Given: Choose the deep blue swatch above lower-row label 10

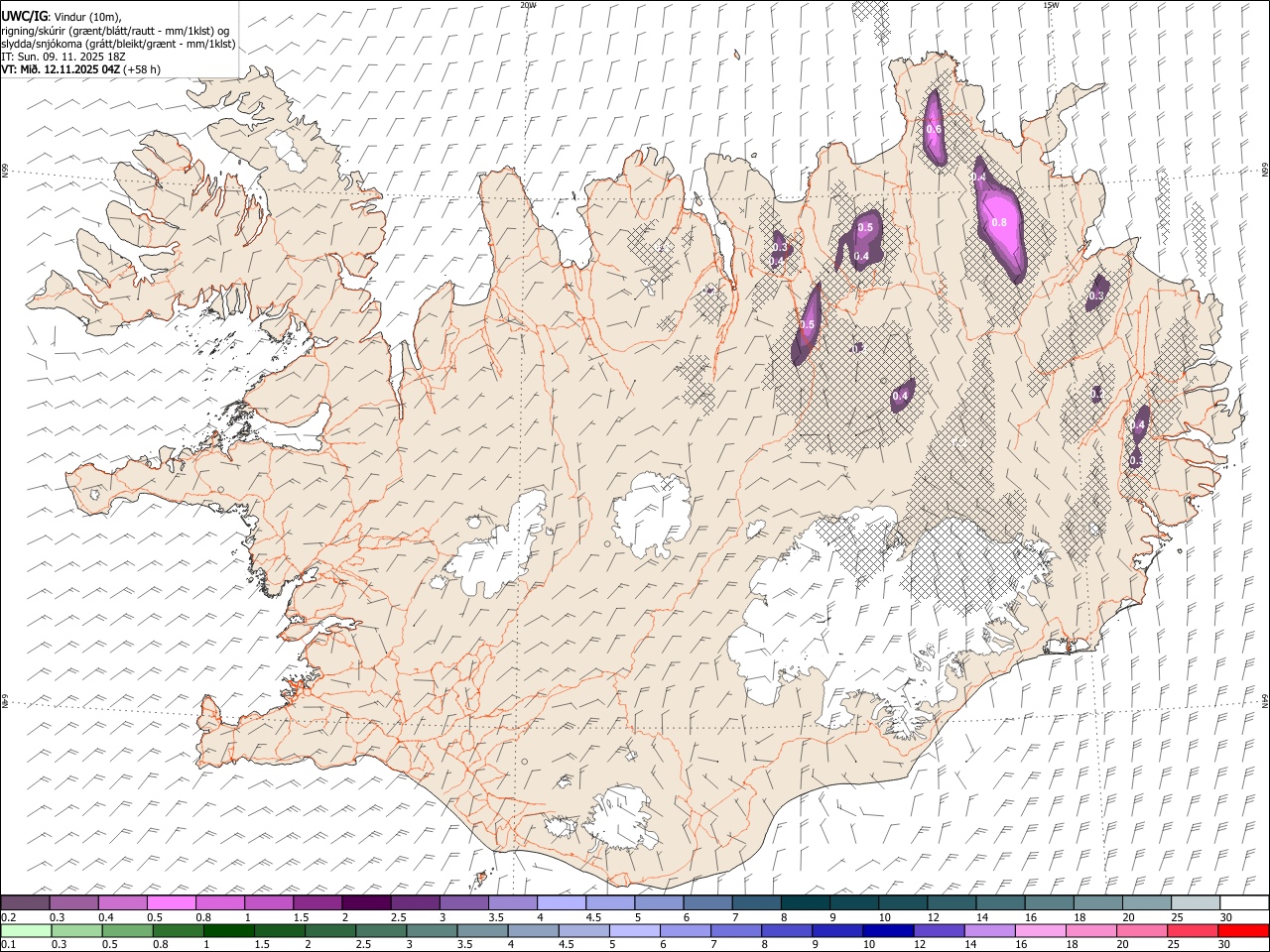Looking at the screenshot, I should point(887,930).
